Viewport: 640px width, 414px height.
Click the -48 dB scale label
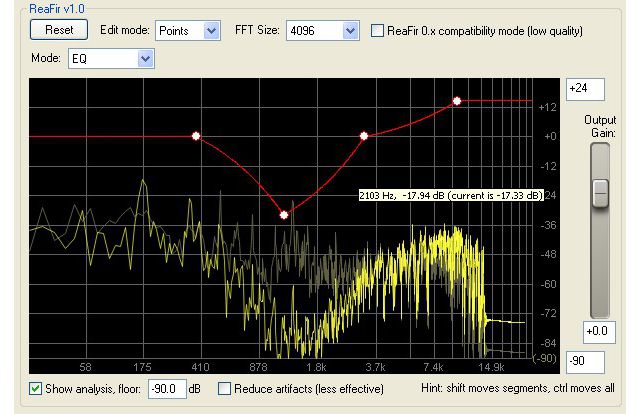(x=548, y=254)
